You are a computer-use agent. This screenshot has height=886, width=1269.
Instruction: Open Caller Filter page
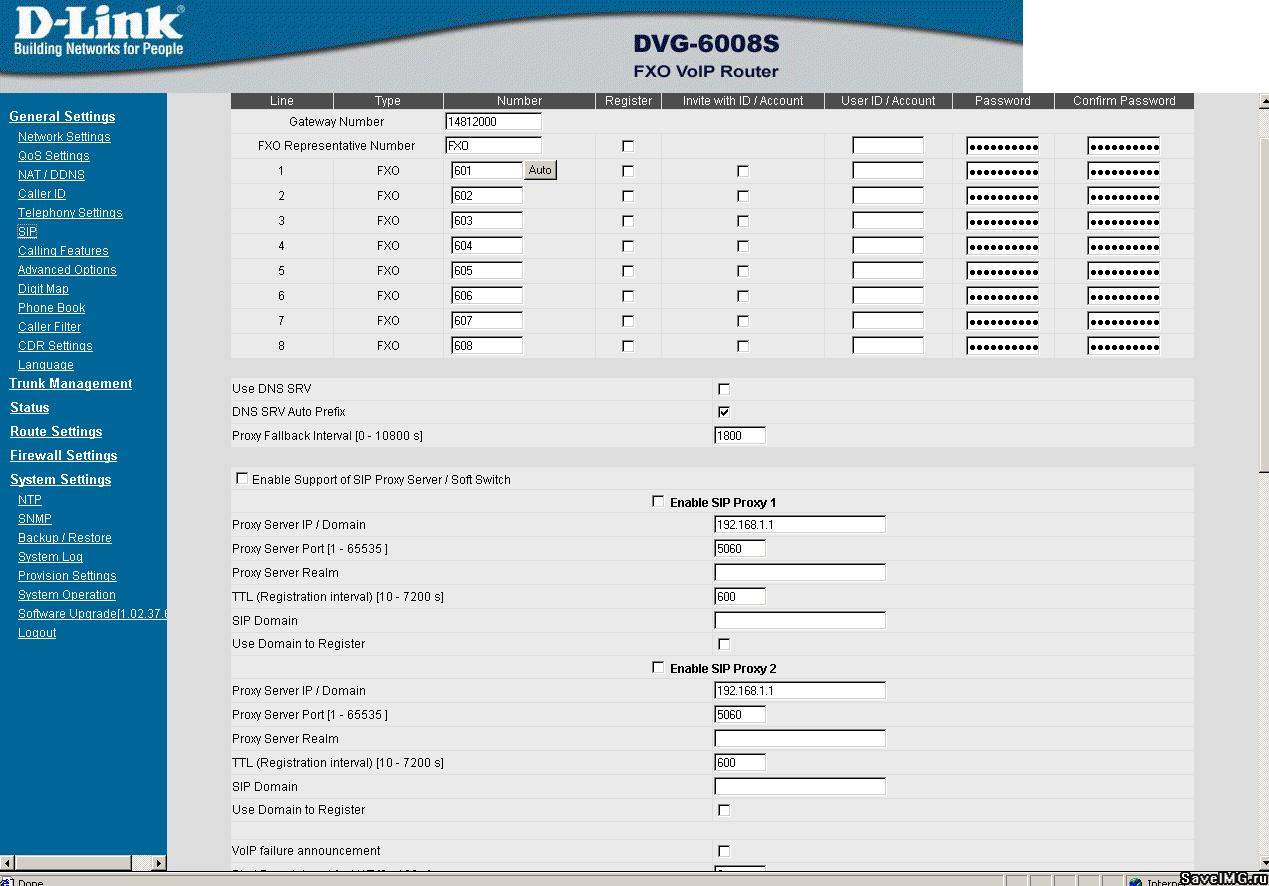50,327
